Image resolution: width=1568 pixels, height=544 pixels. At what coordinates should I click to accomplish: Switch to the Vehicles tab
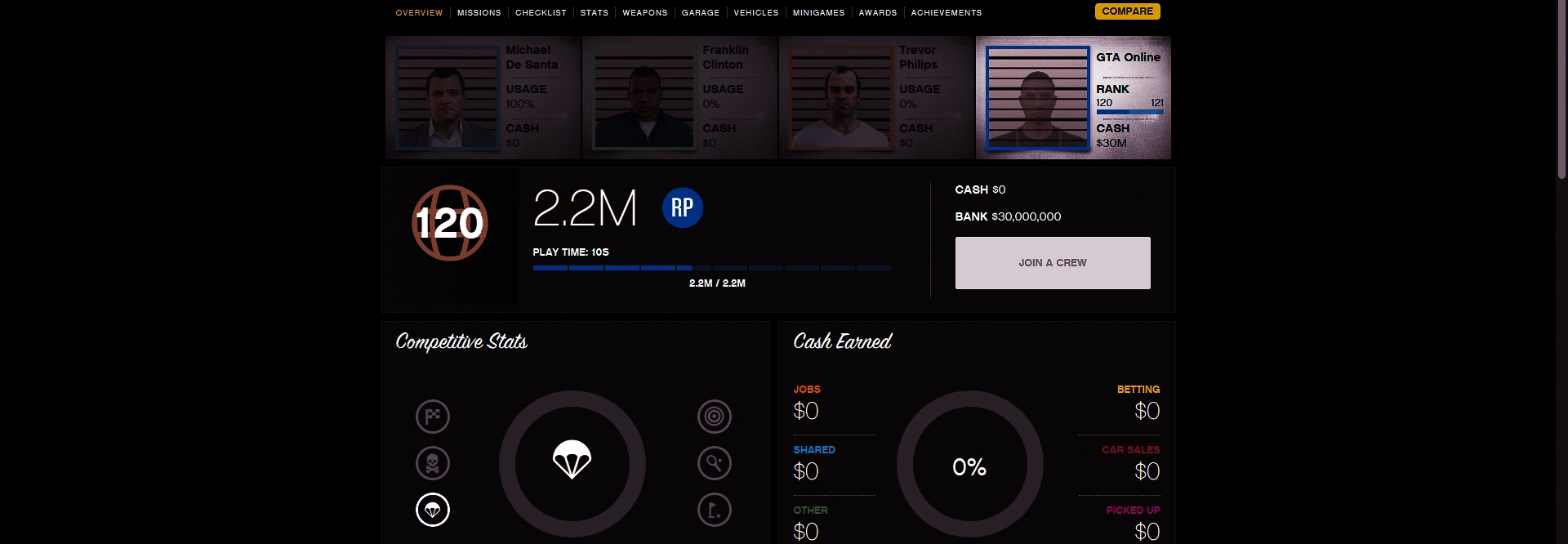pyautogui.click(x=756, y=13)
